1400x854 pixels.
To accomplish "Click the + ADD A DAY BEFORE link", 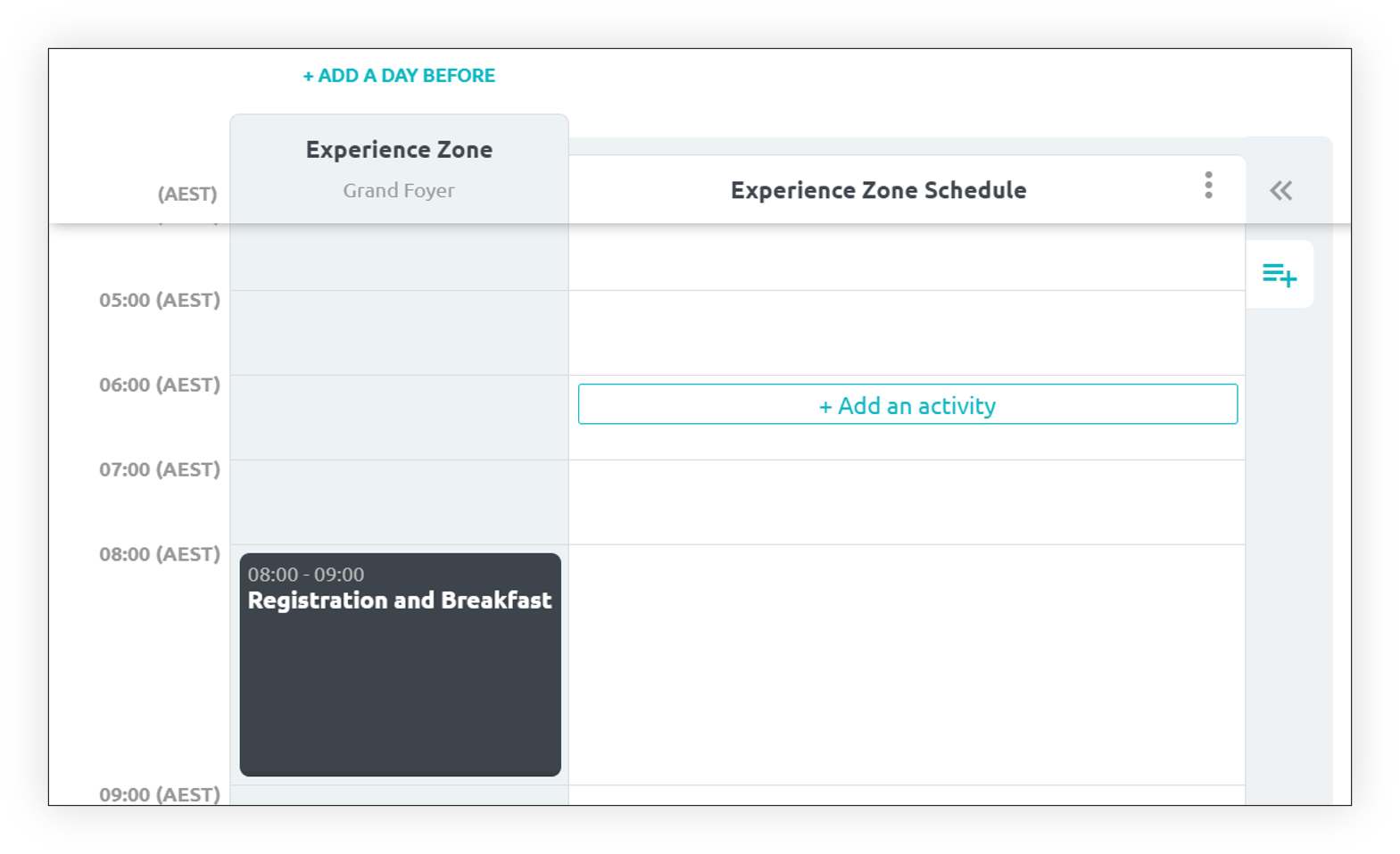I will [x=399, y=76].
